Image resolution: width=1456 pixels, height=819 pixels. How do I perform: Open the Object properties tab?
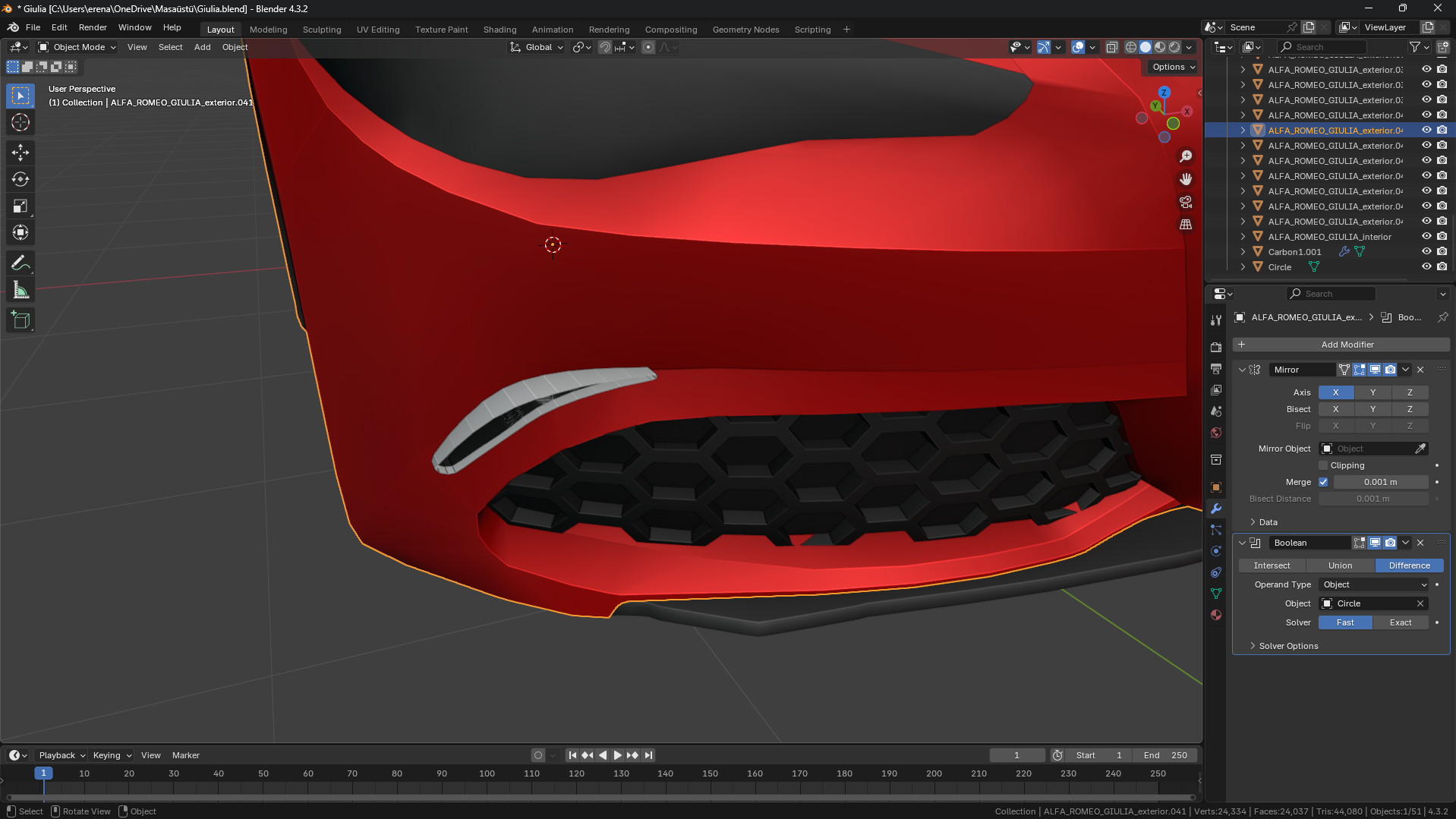pyautogui.click(x=1216, y=487)
